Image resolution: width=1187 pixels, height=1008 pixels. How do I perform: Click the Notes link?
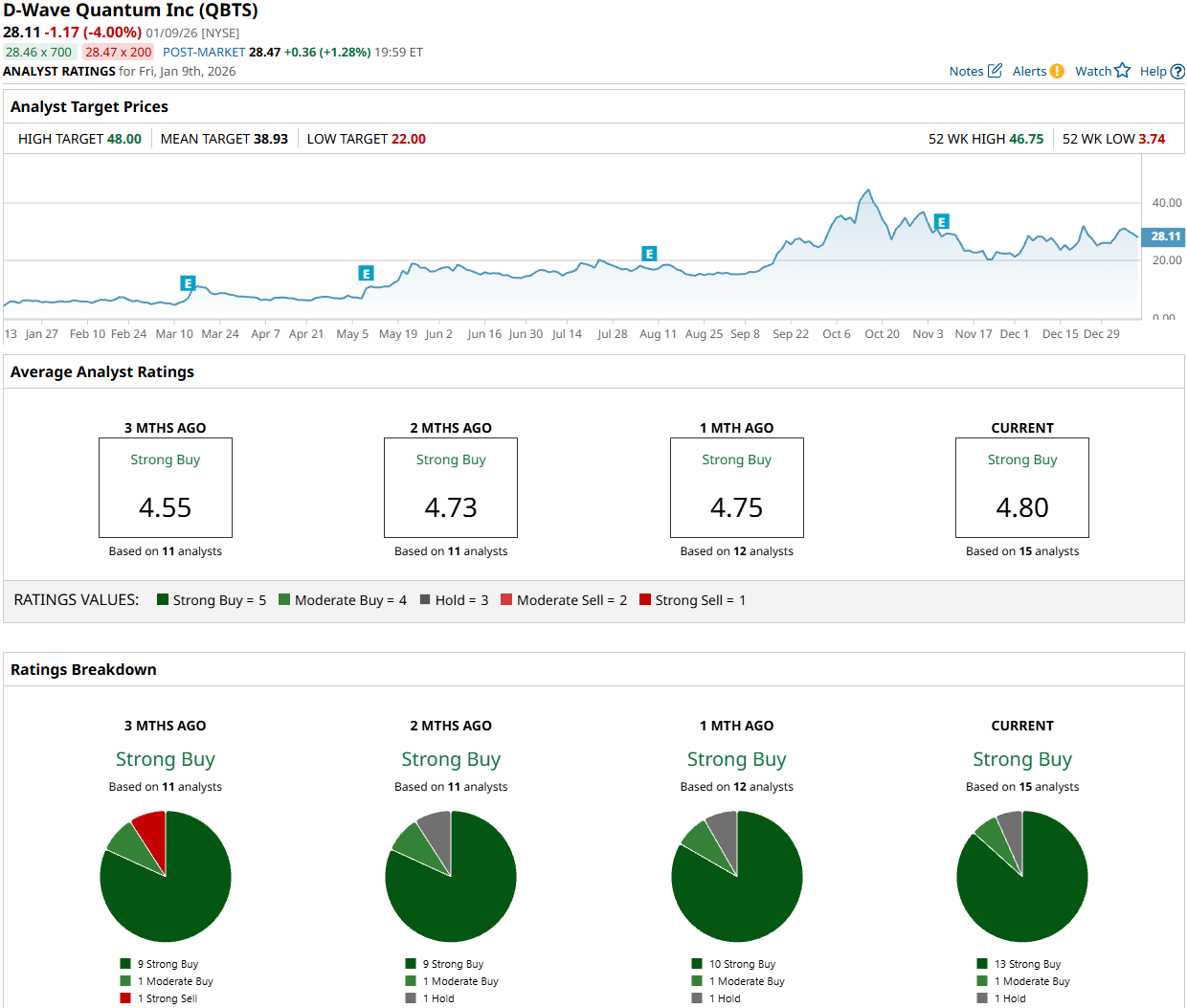pos(966,72)
